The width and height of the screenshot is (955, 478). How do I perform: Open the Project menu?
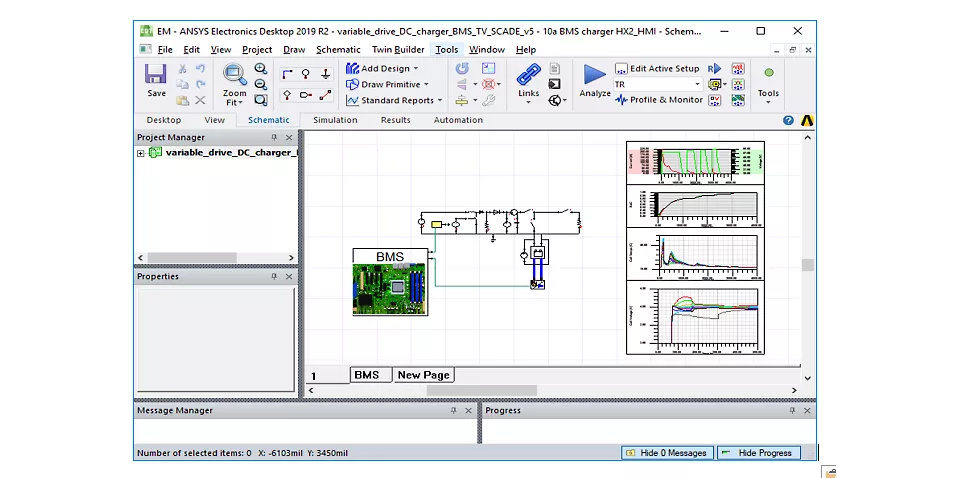[257, 50]
